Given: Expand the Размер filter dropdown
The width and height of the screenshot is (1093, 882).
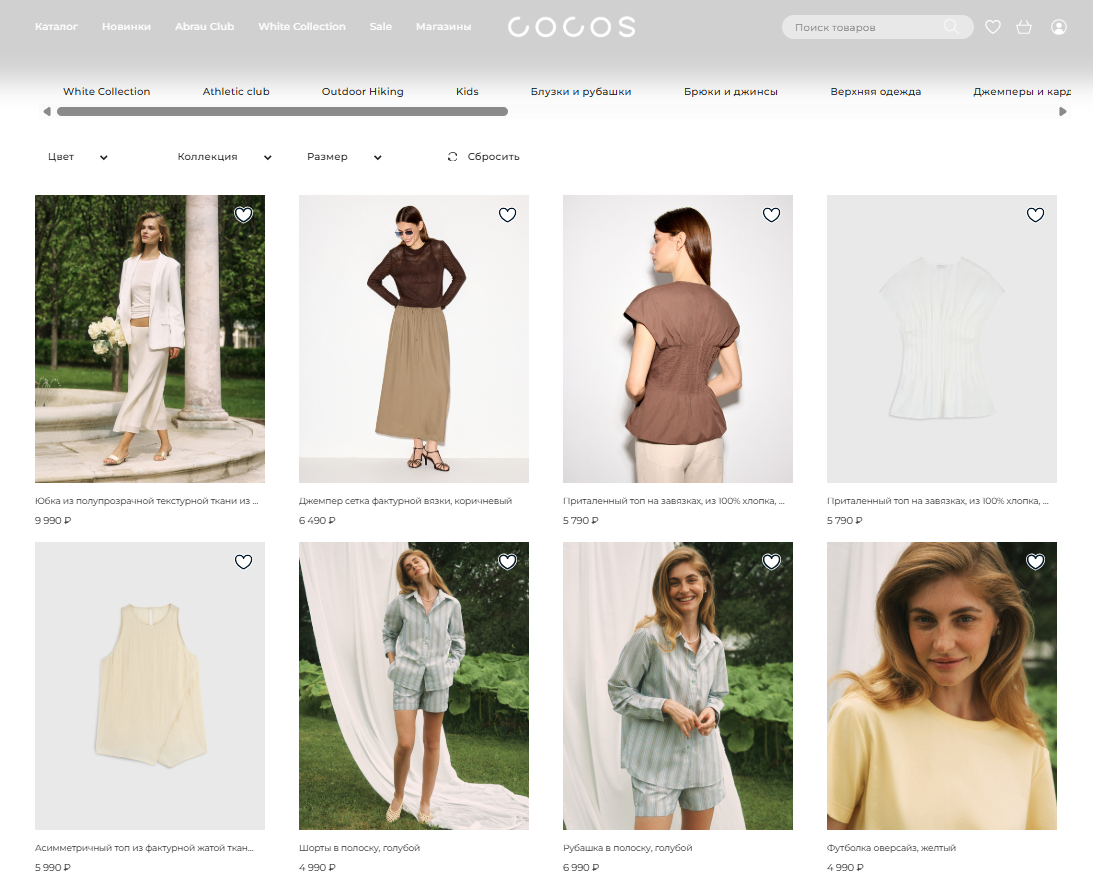Looking at the screenshot, I should (x=344, y=157).
